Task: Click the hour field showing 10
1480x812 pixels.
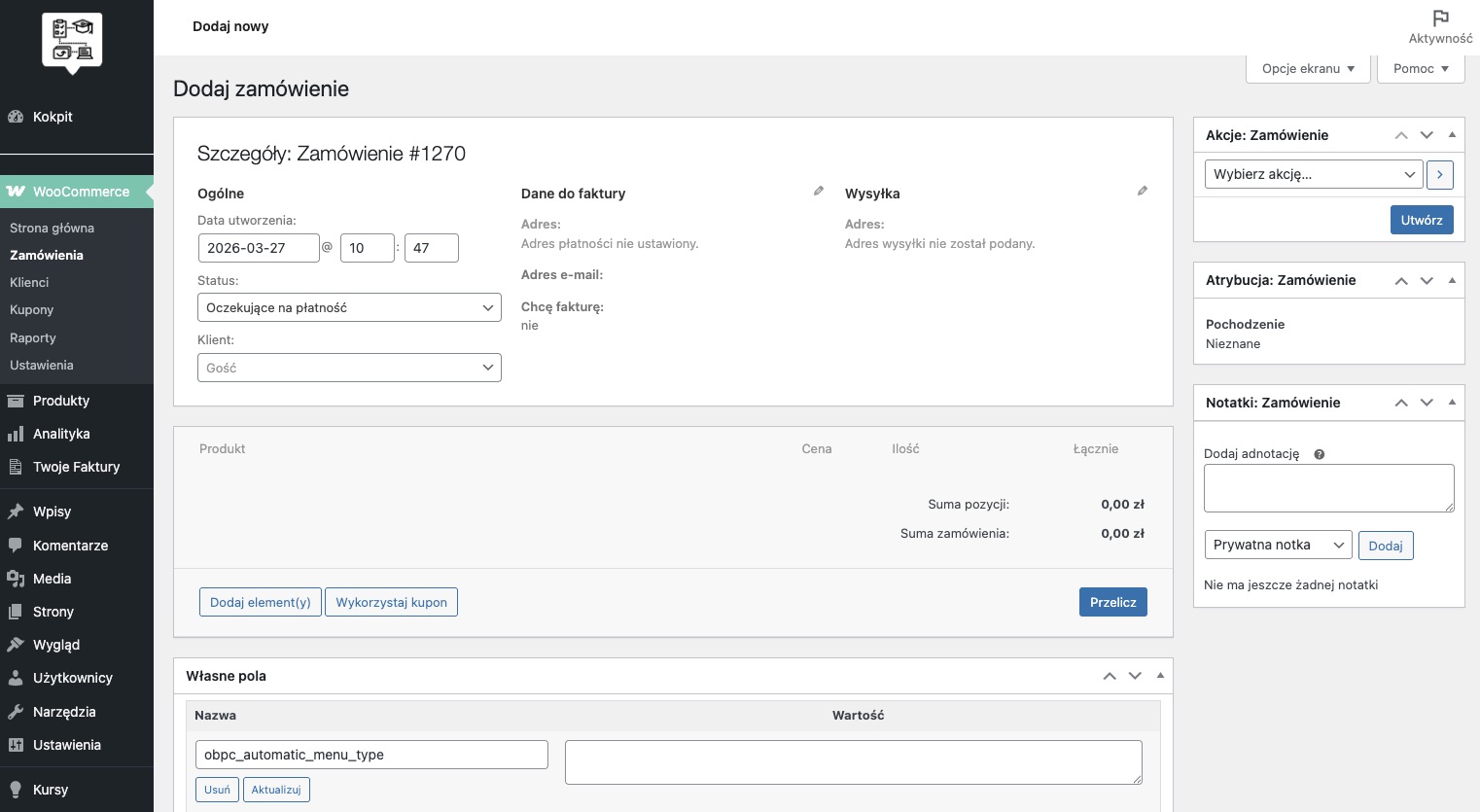Action: 368,248
